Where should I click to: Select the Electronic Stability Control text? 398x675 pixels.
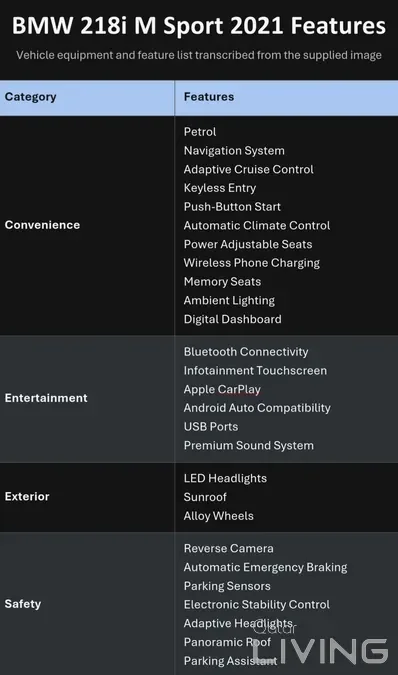pos(257,605)
